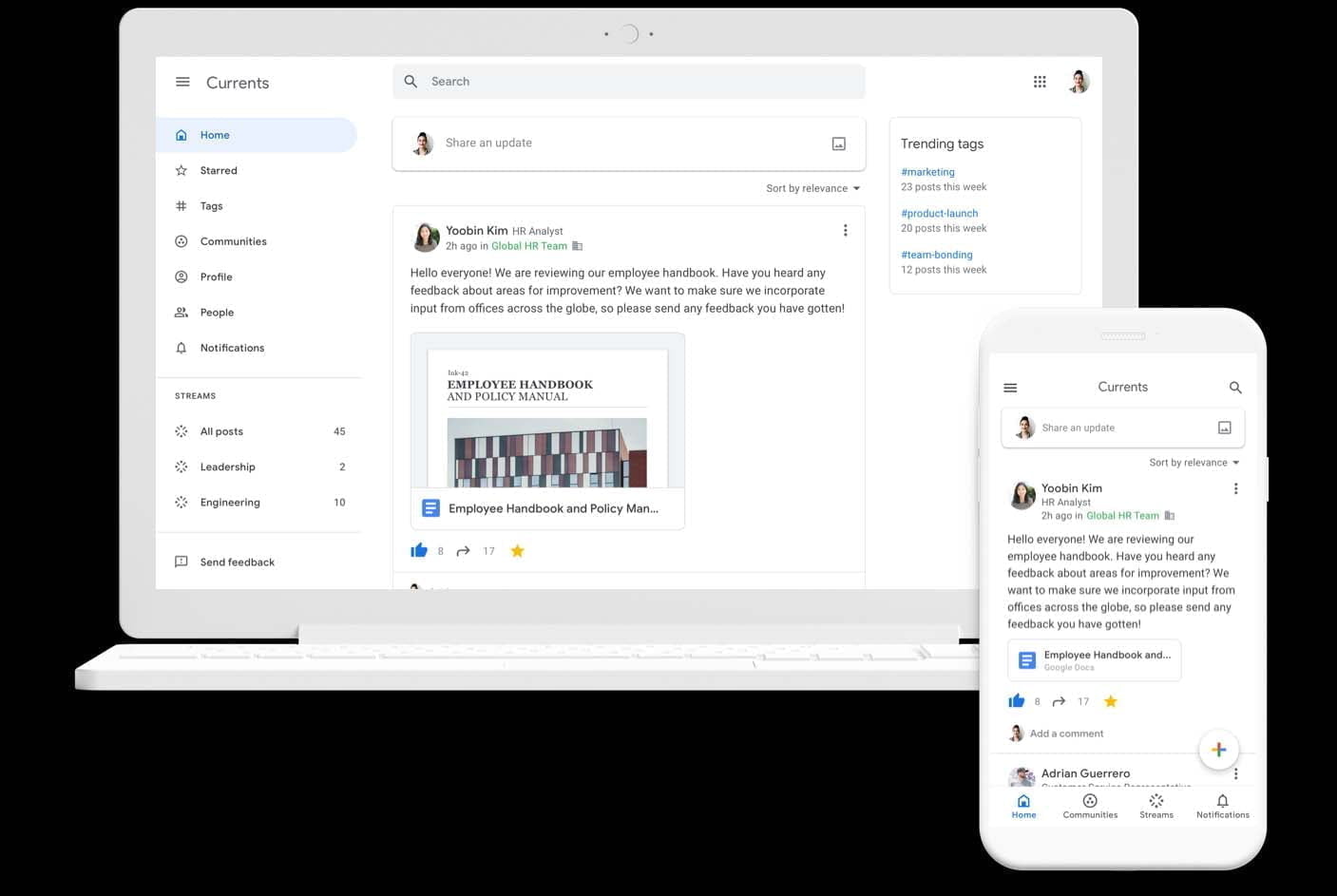The height and width of the screenshot is (896, 1337).
Task: Go to Home in the laptop sidebar
Action: (x=257, y=135)
